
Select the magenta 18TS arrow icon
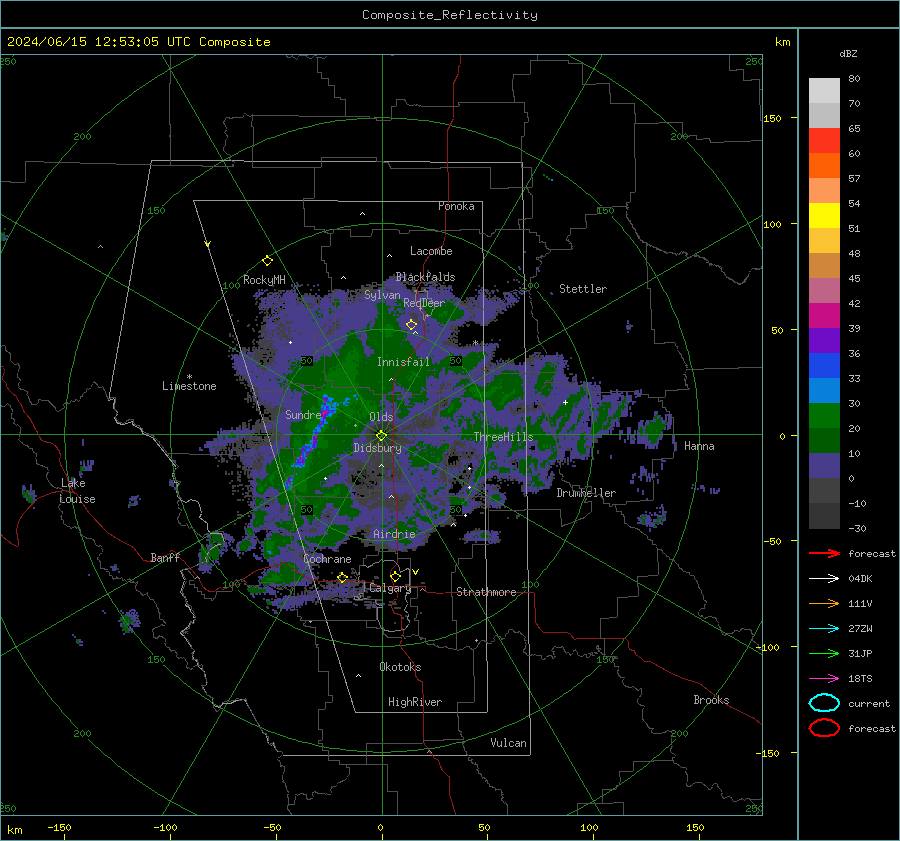824,679
